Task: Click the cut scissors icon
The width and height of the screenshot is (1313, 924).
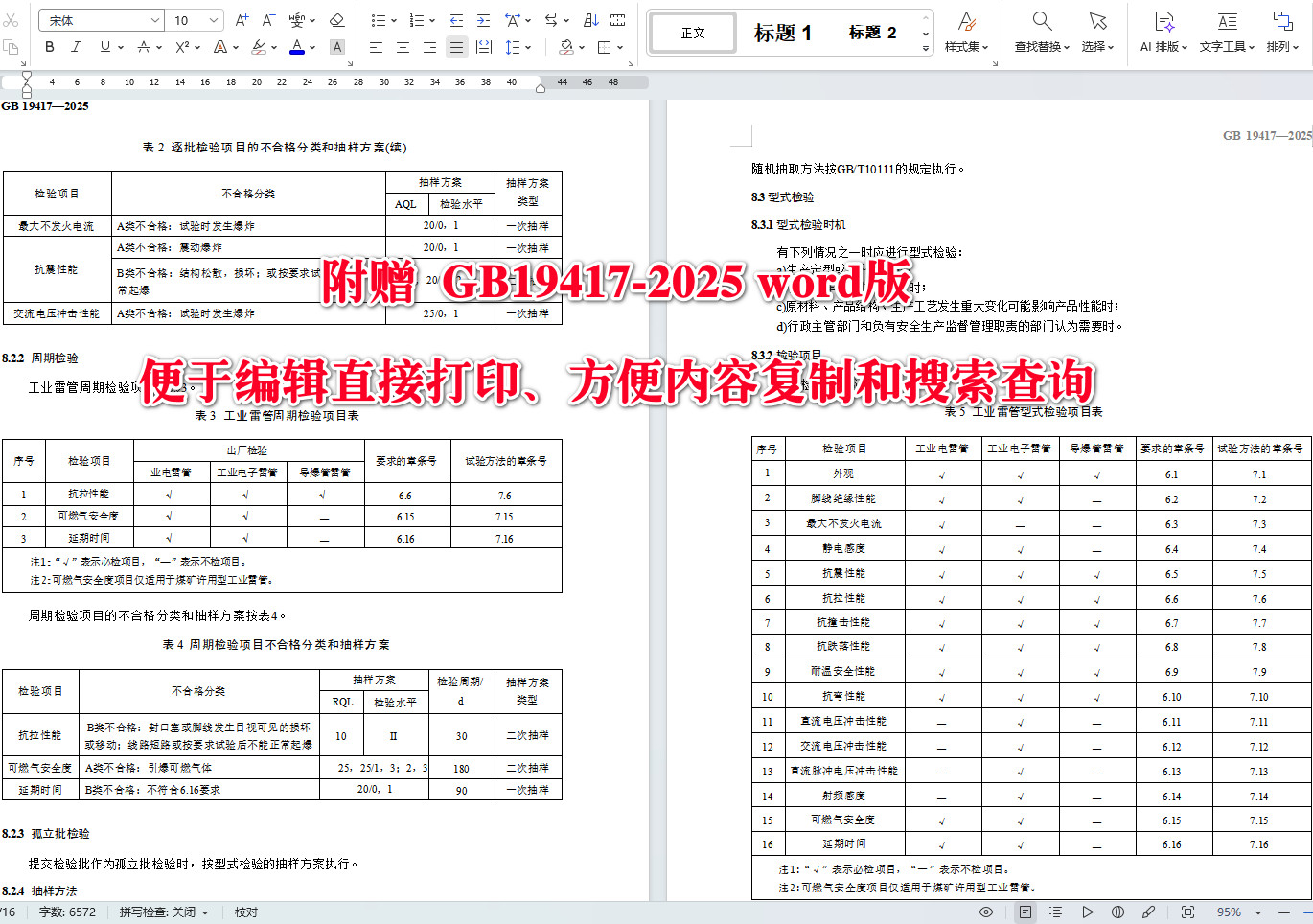Action: (x=11, y=20)
